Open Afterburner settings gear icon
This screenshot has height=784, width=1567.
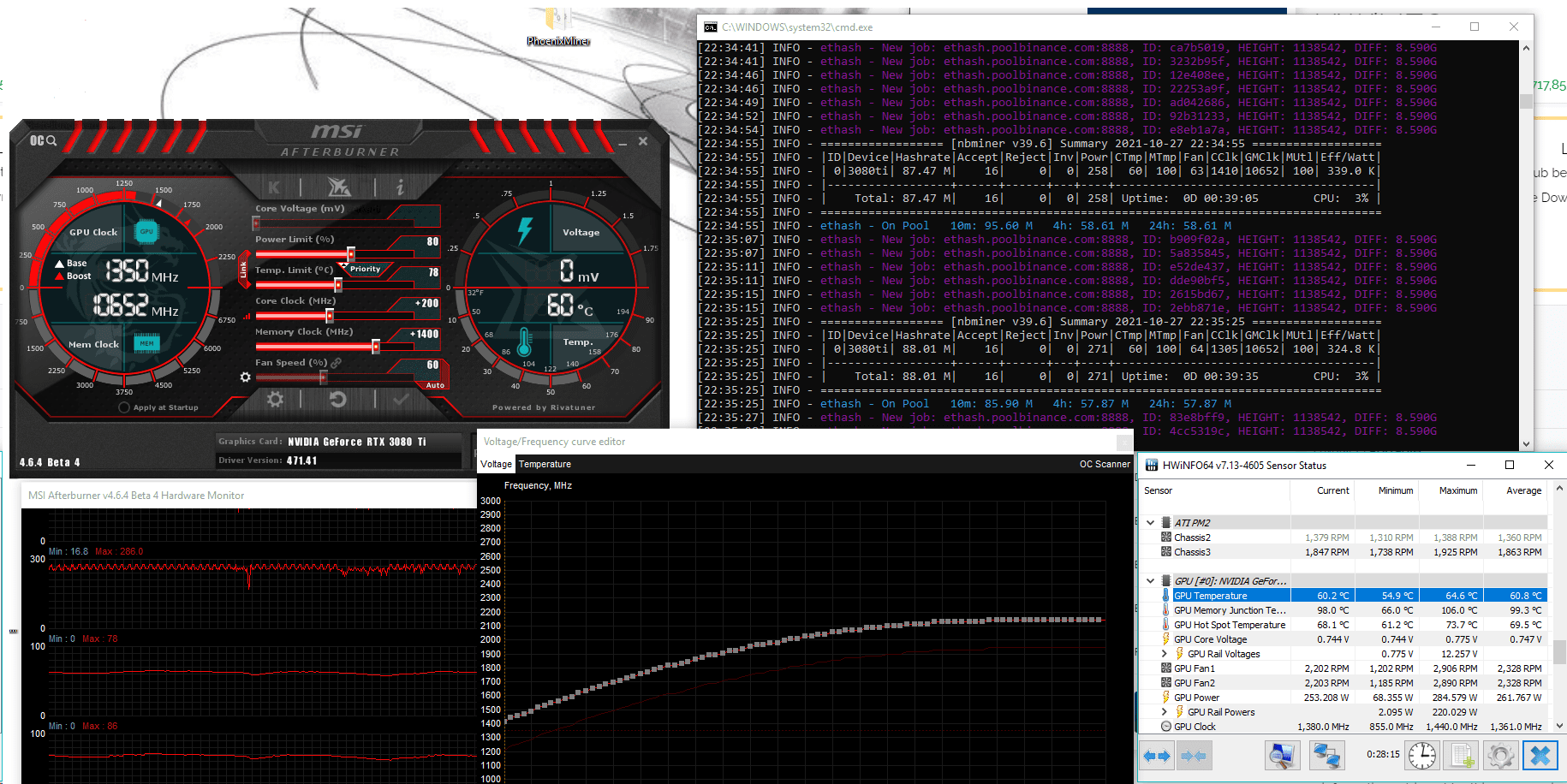[x=275, y=399]
